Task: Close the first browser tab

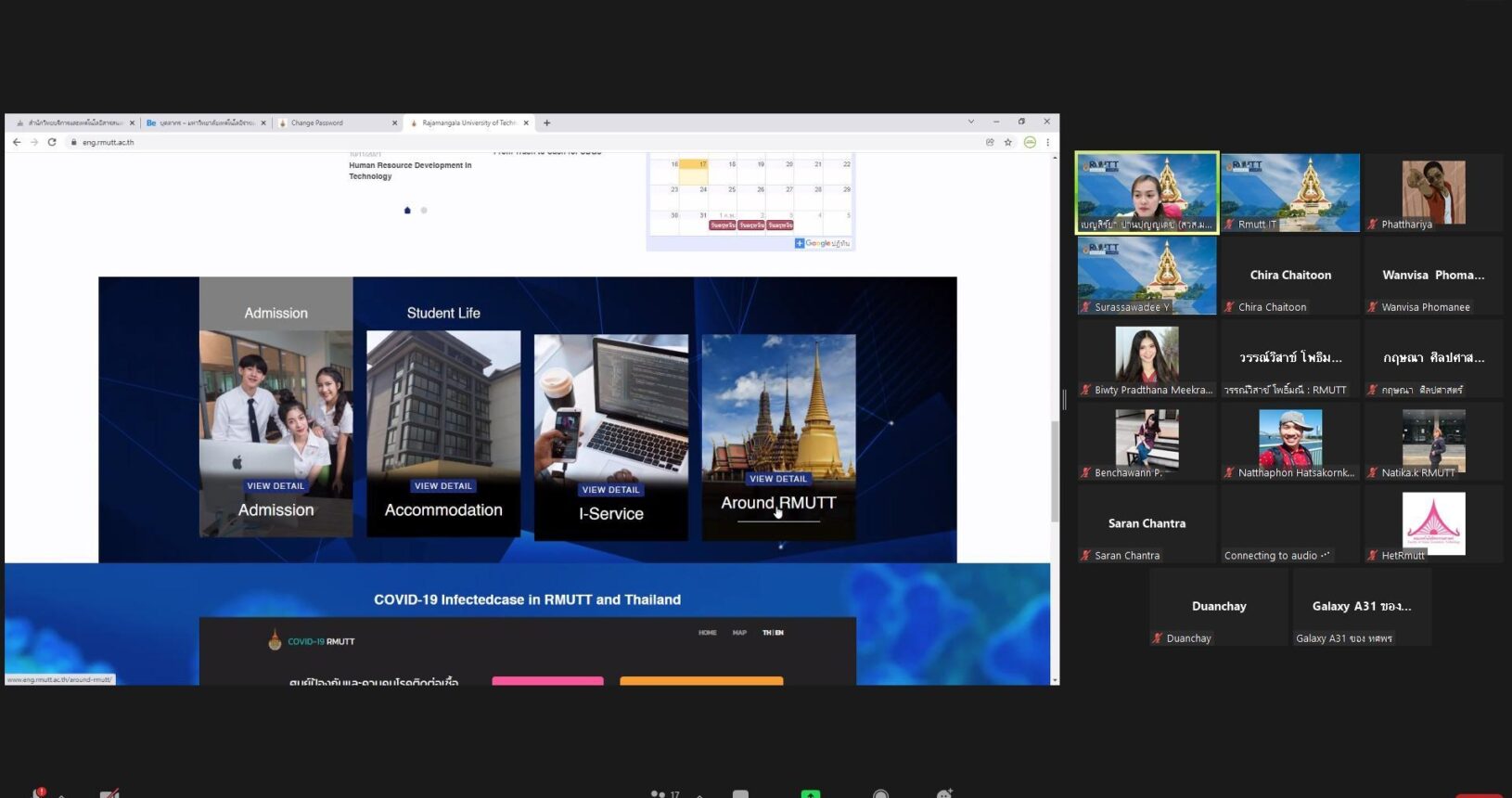Action: click(x=132, y=122)
